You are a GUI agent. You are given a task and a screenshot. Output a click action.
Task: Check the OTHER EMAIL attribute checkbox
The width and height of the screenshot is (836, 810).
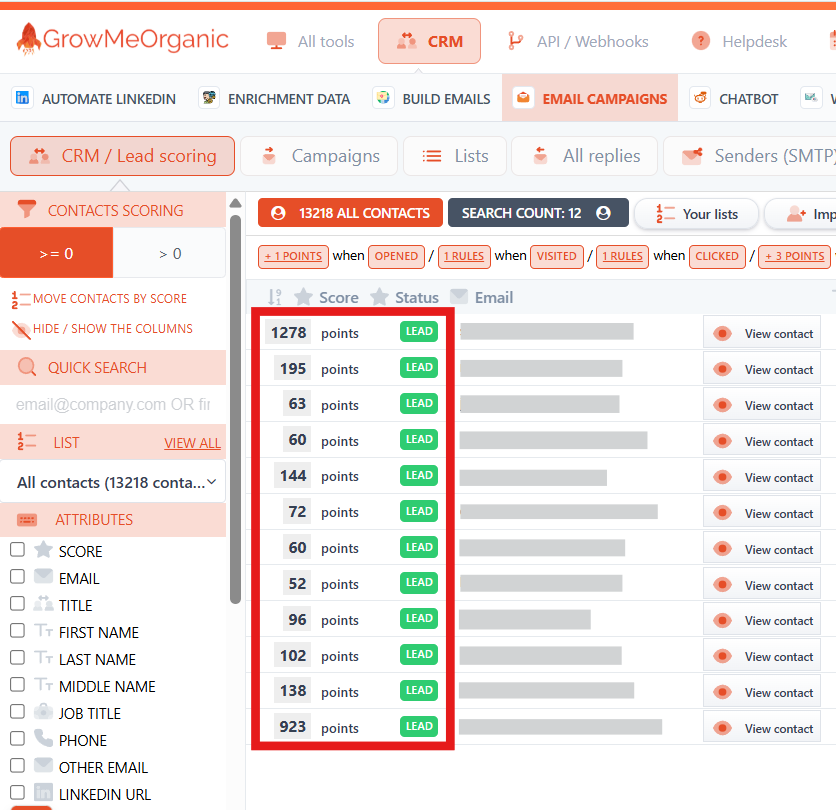tap(18, 765)
